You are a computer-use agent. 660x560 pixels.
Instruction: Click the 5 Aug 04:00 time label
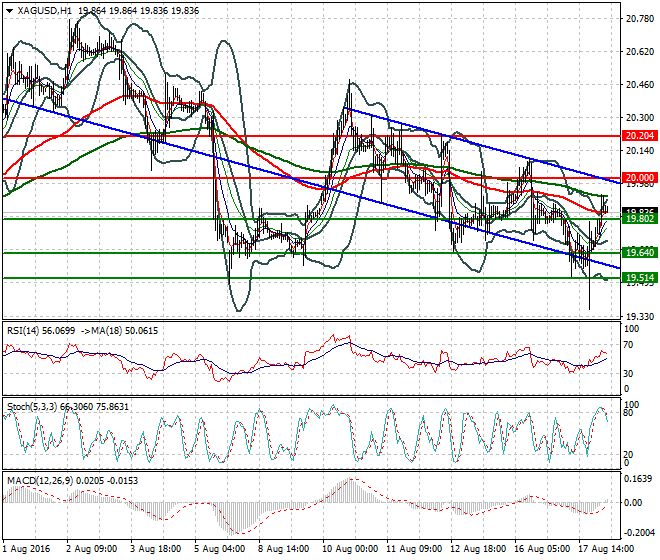(x=219, y=549)
